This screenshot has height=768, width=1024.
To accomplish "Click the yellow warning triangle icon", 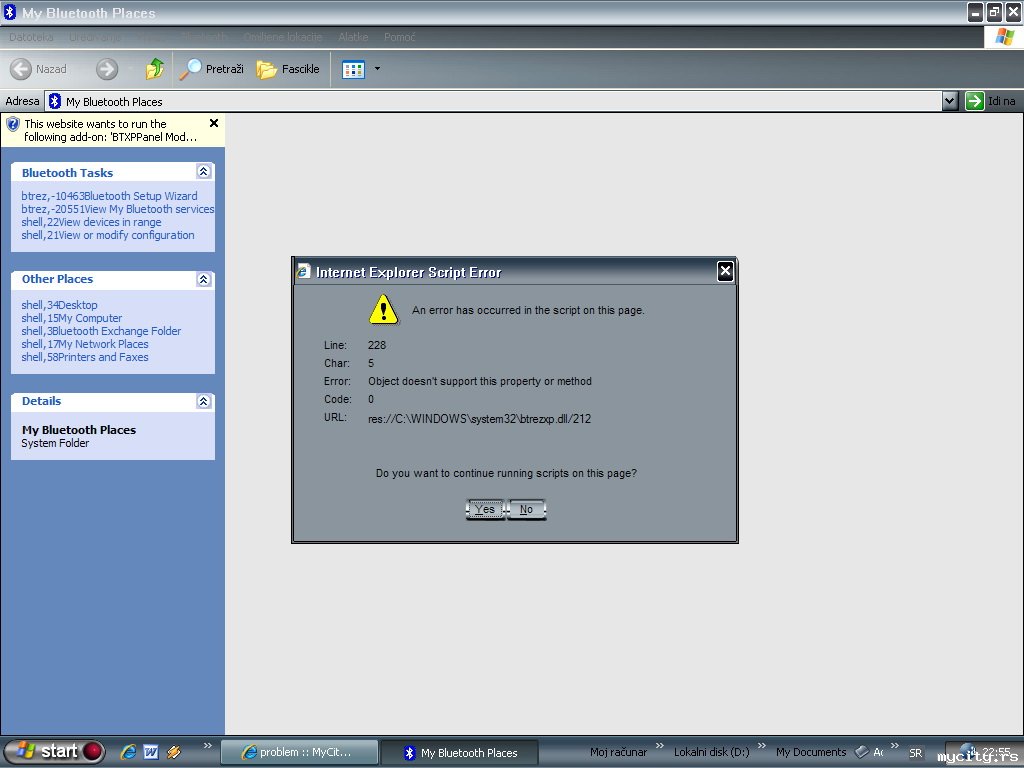I will [x=383, y=309].
